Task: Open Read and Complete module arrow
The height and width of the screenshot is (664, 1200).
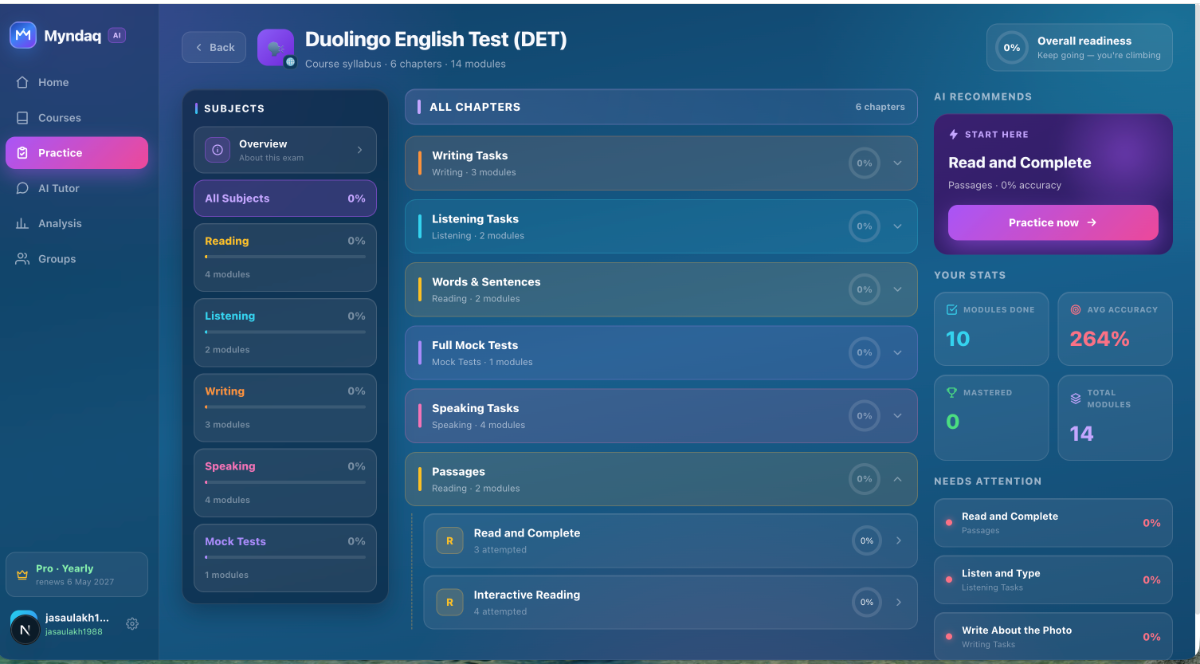Action: click(x=898, y=541)
